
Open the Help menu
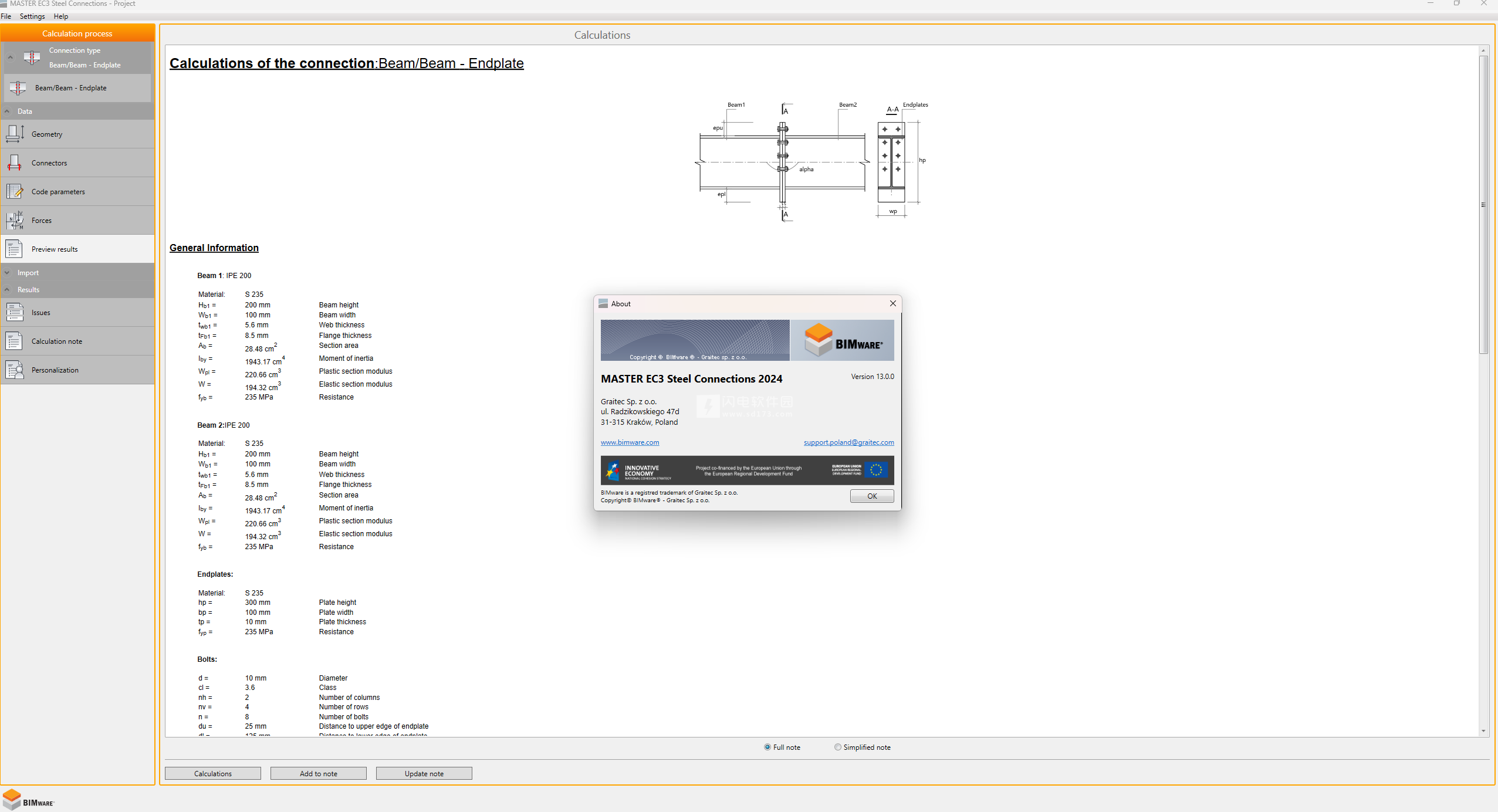click(61, 16)
